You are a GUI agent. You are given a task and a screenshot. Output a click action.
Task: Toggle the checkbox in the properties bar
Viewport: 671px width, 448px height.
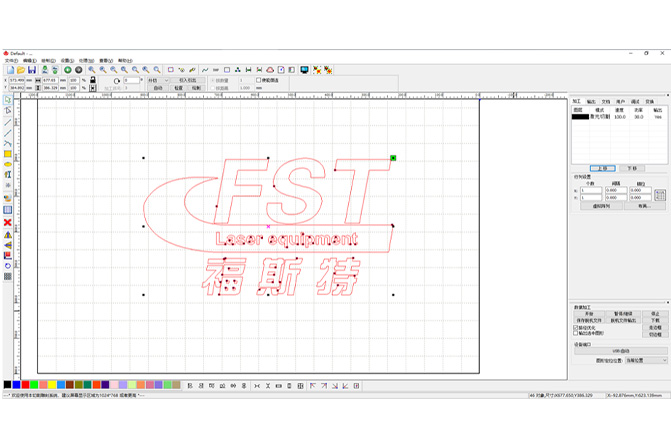coord(258,80)
